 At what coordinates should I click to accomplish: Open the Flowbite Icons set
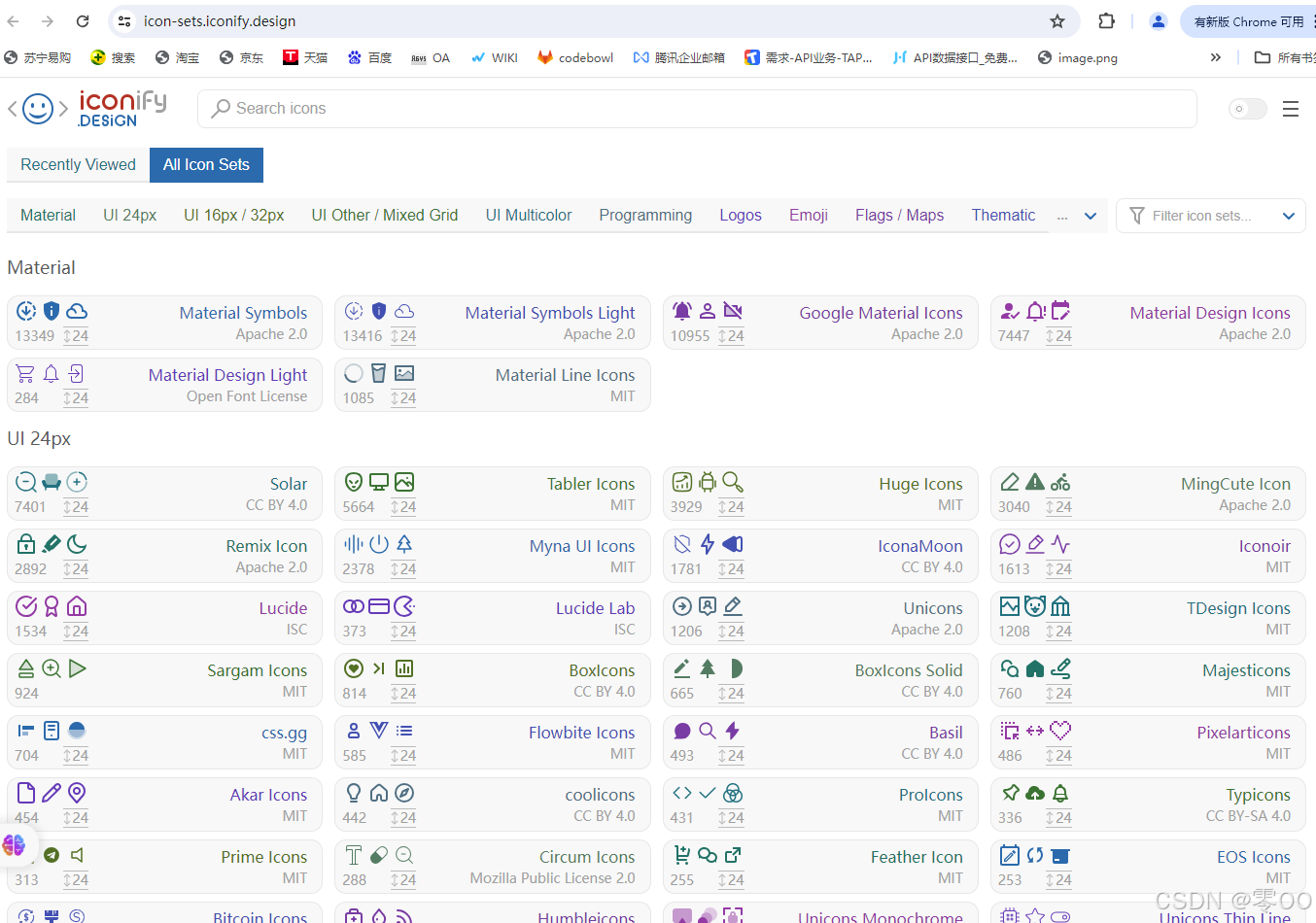493,742
